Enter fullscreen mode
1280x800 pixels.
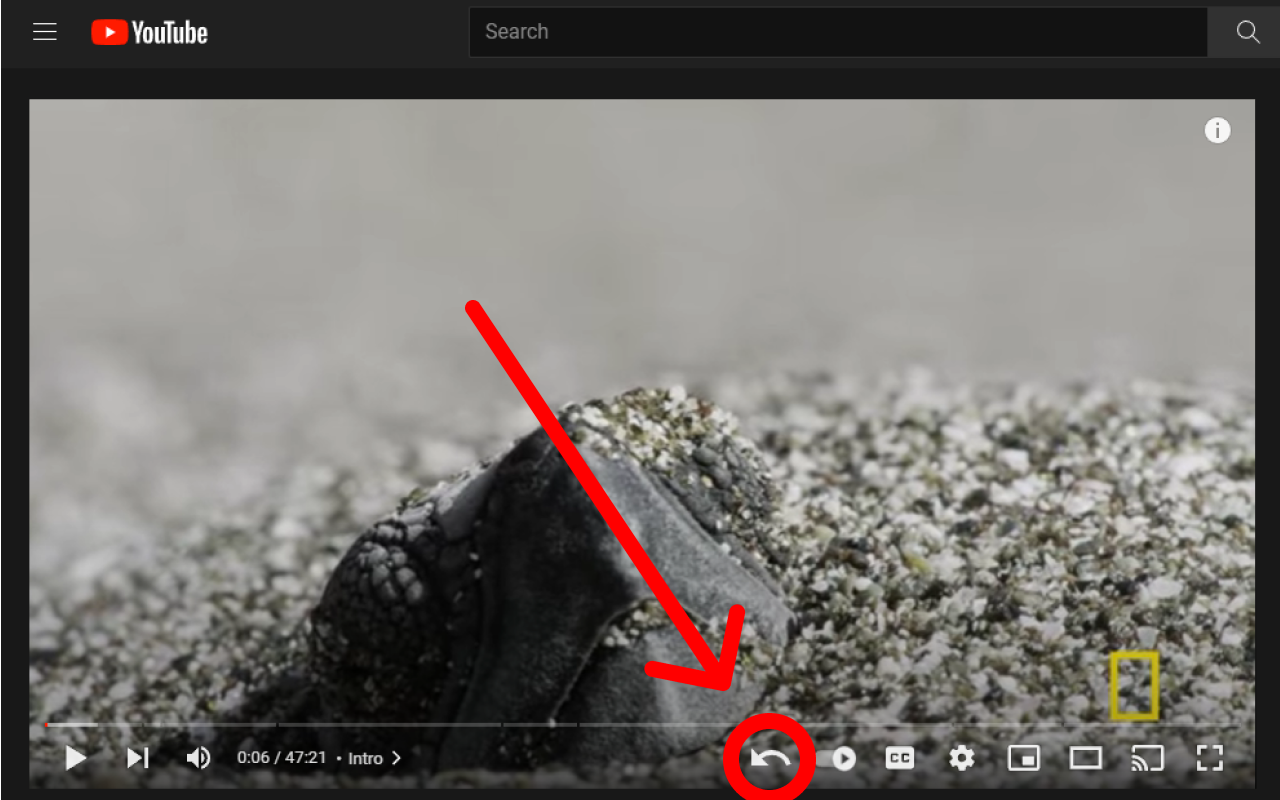click(x=1210, y=758)
